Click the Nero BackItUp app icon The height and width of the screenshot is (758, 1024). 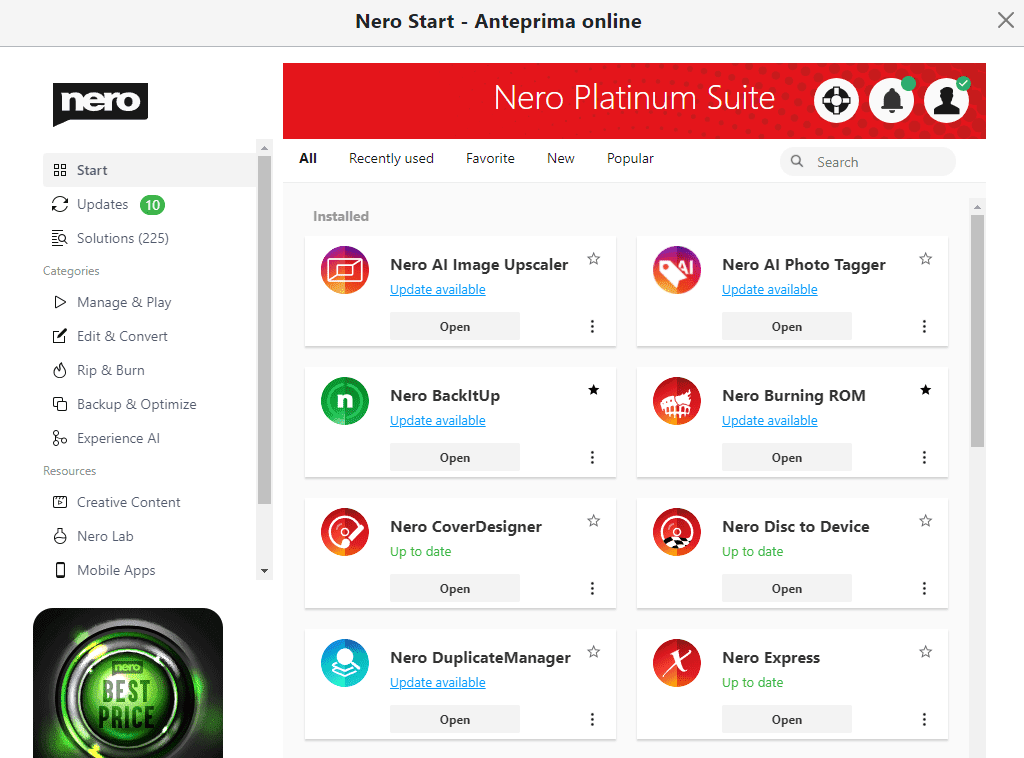(x=345, y=401)
